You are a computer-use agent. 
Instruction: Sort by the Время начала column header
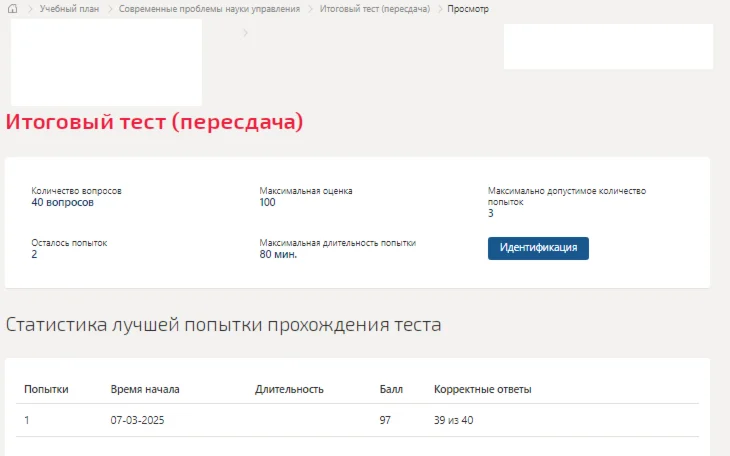[x=145, y=389]
